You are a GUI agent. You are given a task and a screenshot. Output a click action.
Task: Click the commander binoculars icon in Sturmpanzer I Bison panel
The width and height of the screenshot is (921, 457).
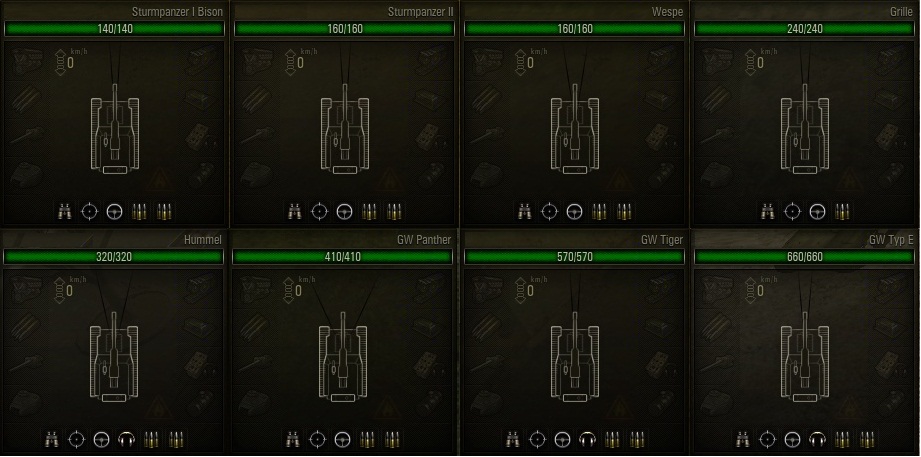pyautogui.click(x=64, y=211)
